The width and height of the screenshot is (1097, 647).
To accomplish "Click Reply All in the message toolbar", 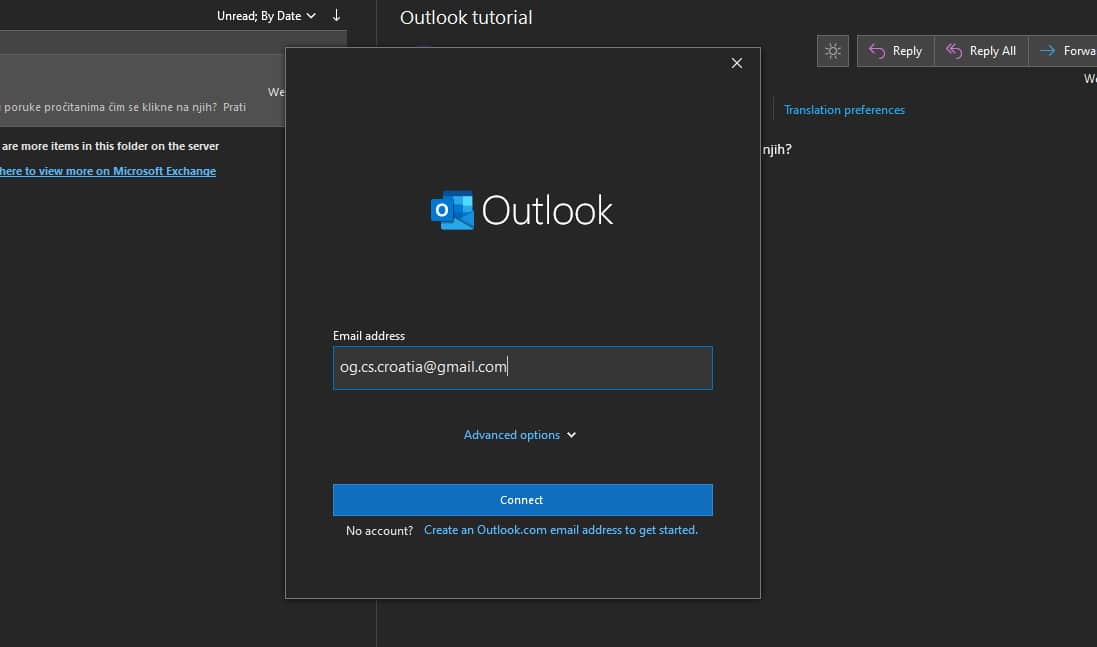I will click(981, 51).
